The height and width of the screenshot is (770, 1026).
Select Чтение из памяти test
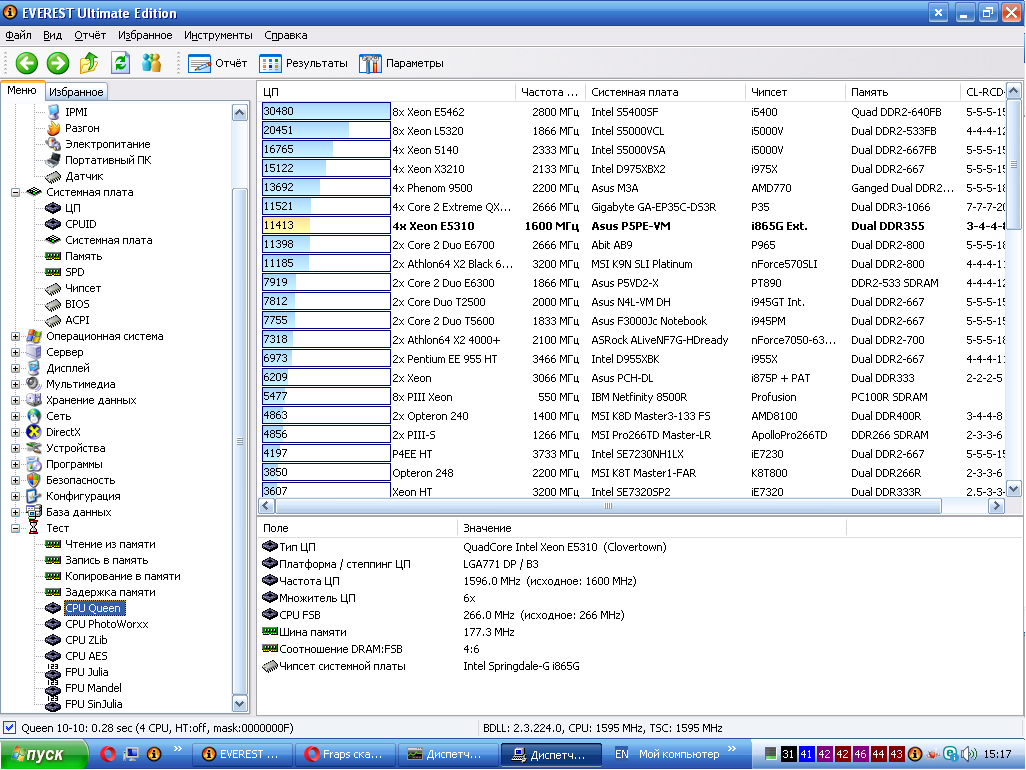click(110, 544)
